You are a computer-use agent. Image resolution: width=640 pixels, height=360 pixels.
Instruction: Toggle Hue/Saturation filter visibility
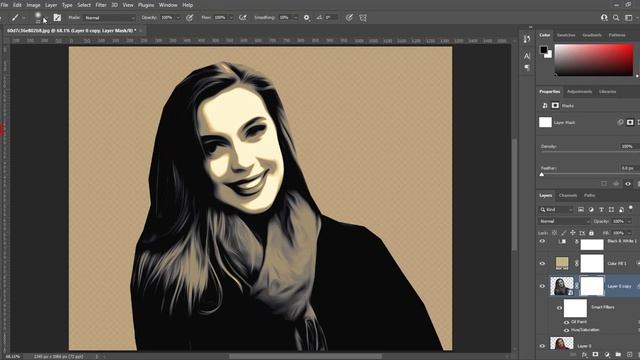tap(567, 330)
